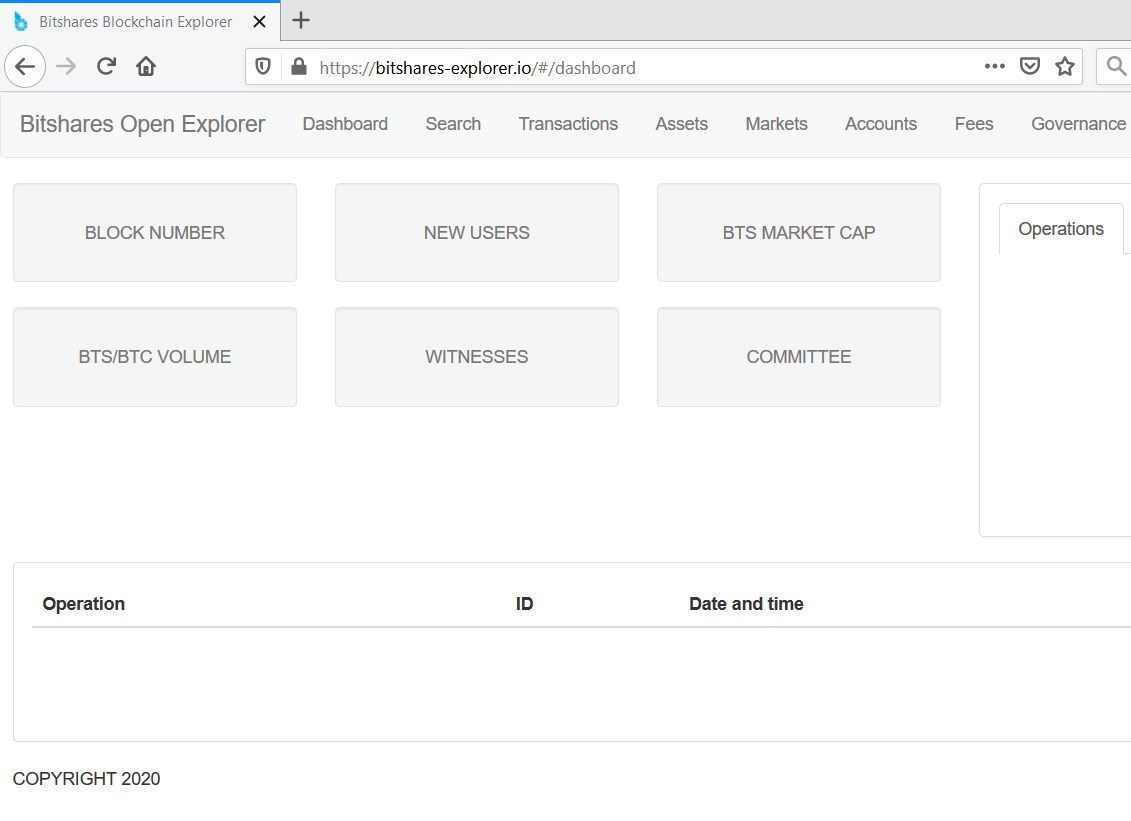The width and height of the screenshot is (1131, 821).
Task: Navigate to the Assets page
Action: coord(682,124)
